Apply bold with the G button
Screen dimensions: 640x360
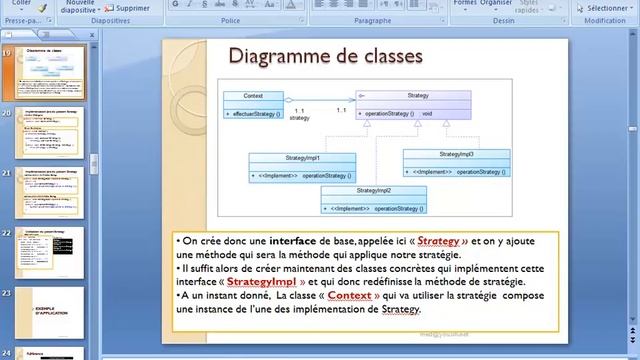point(175,4)
